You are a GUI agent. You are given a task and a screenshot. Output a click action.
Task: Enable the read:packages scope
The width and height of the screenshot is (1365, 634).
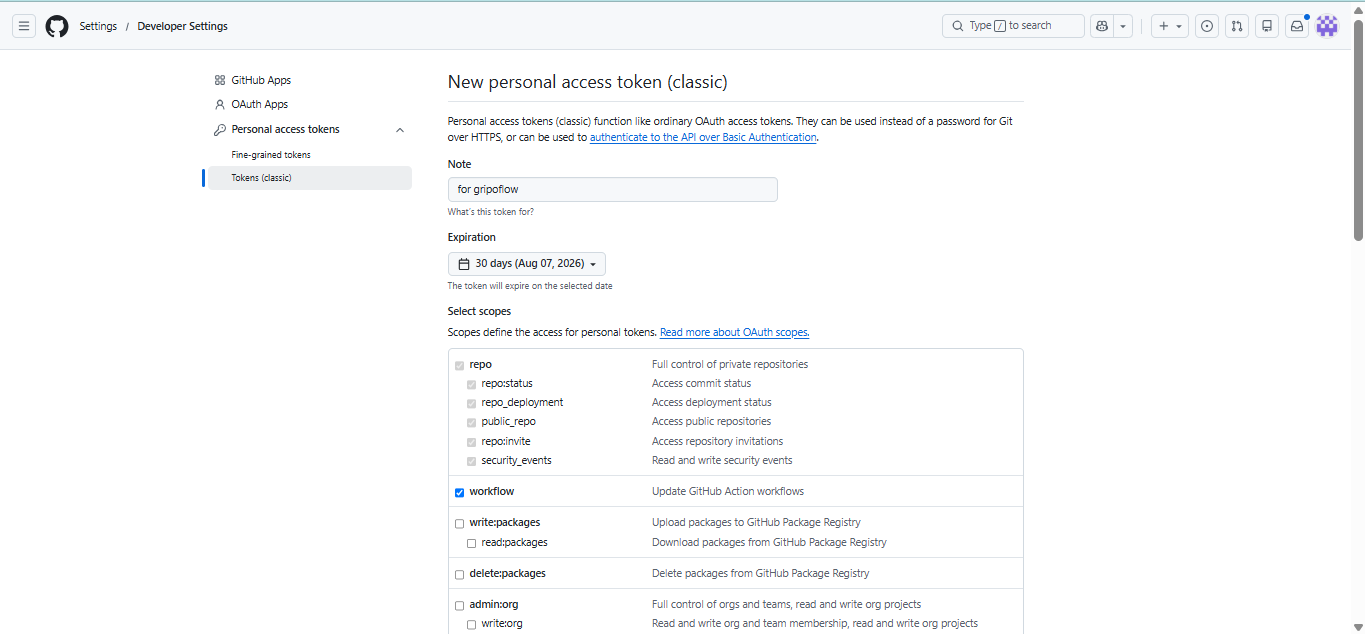click(471, 543)
